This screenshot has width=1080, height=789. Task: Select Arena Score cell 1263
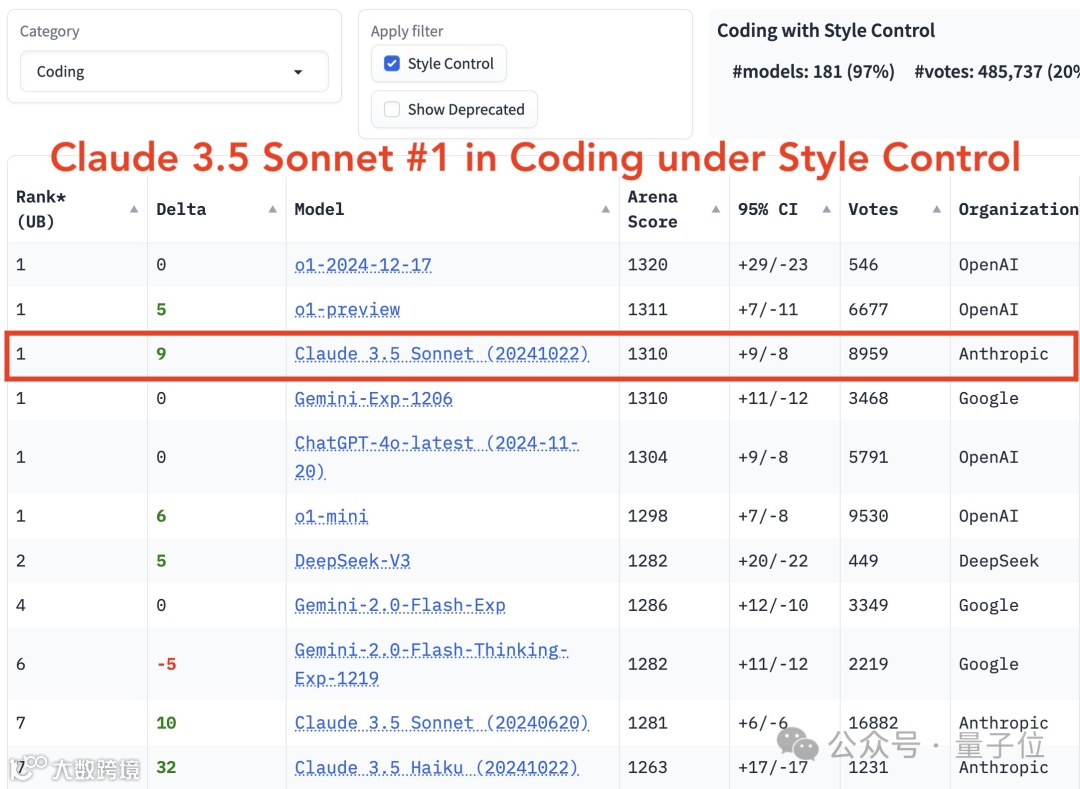click(x=647, y=768)
